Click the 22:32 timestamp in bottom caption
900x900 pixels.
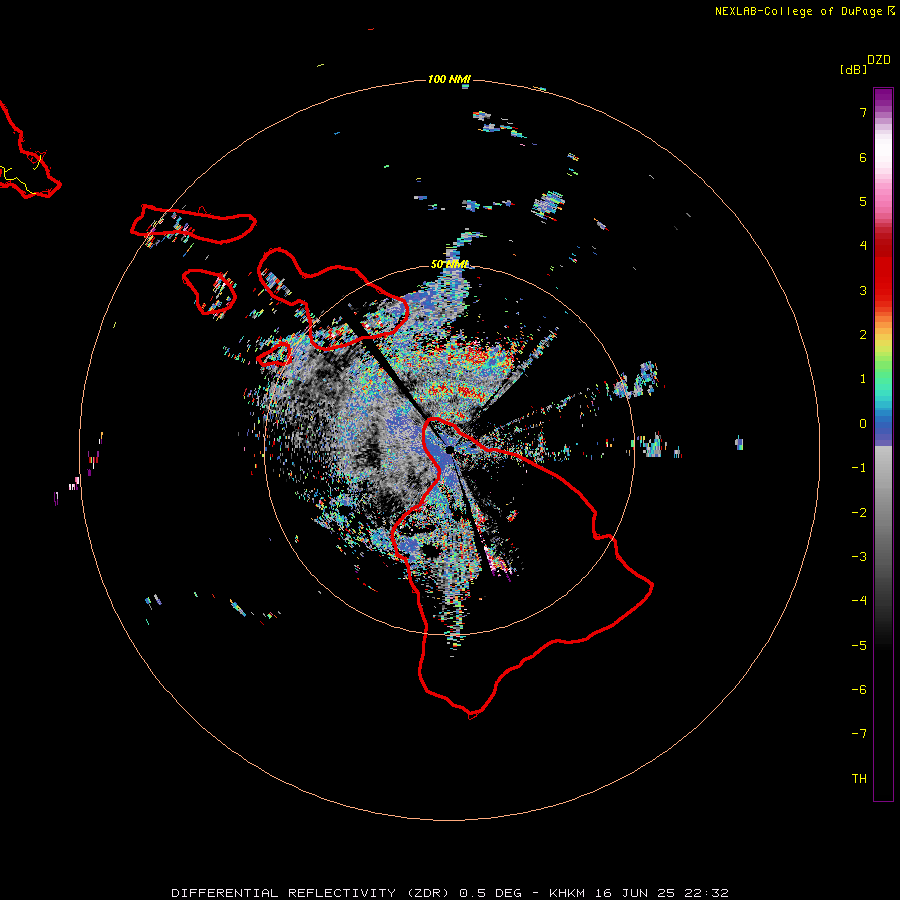[x=706, y=893]
